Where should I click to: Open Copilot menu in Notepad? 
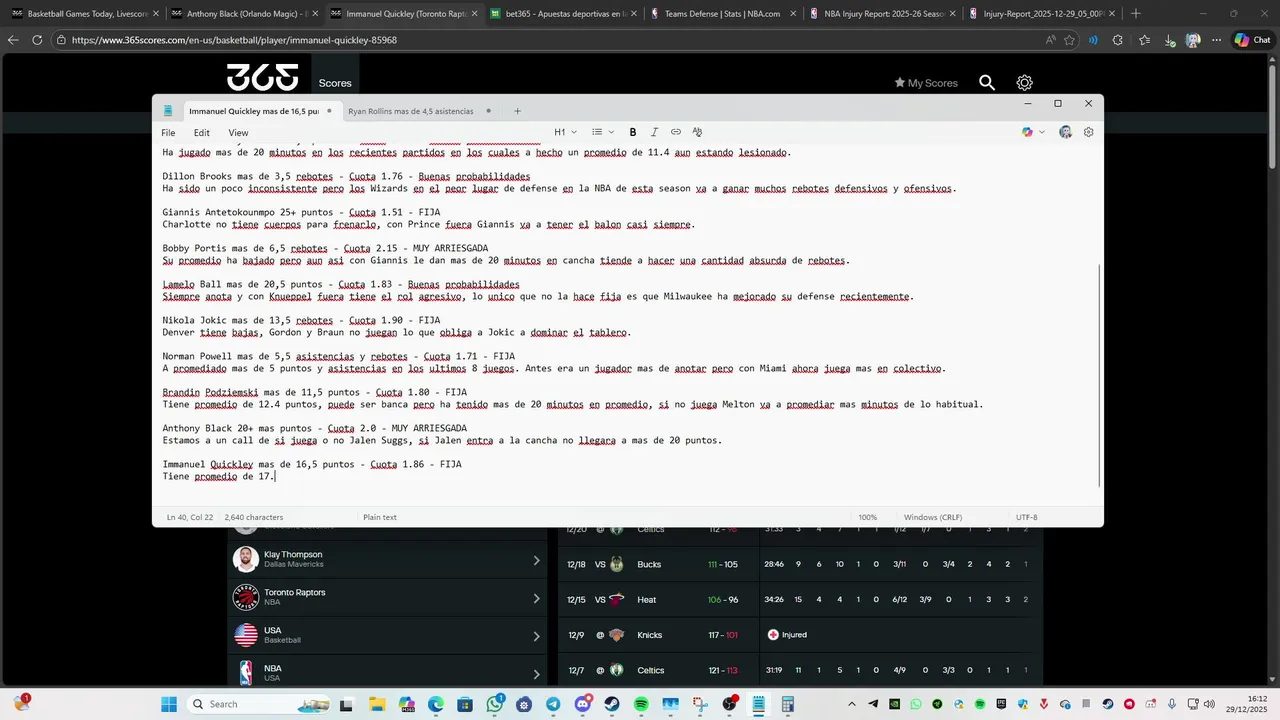1033,132
